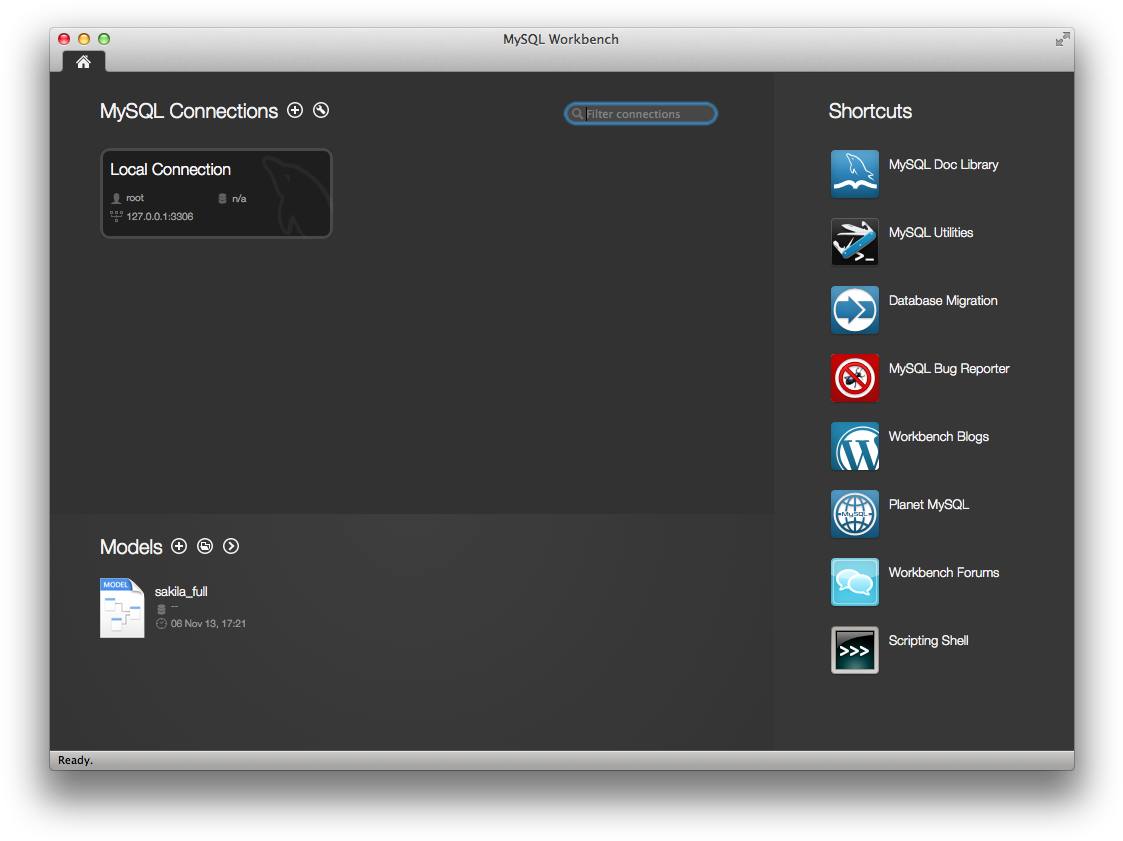
Task: Click the Local Connection title text
Action: click(170, 169)
